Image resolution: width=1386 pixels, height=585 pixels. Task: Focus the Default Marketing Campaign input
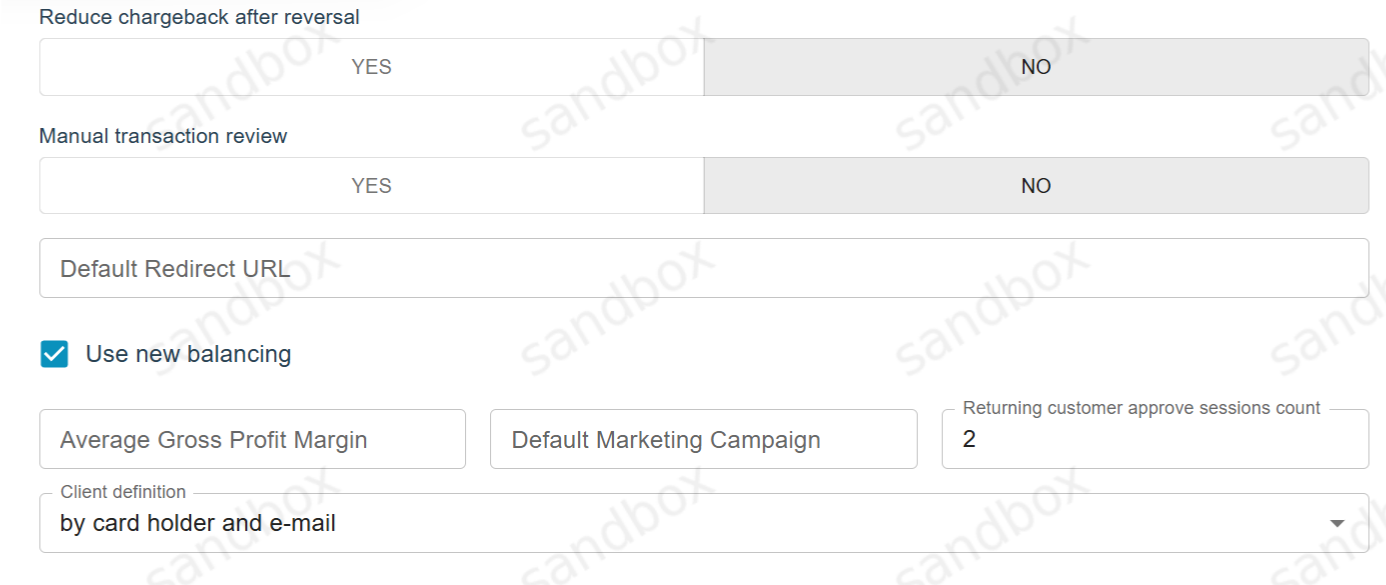[703, 440]
